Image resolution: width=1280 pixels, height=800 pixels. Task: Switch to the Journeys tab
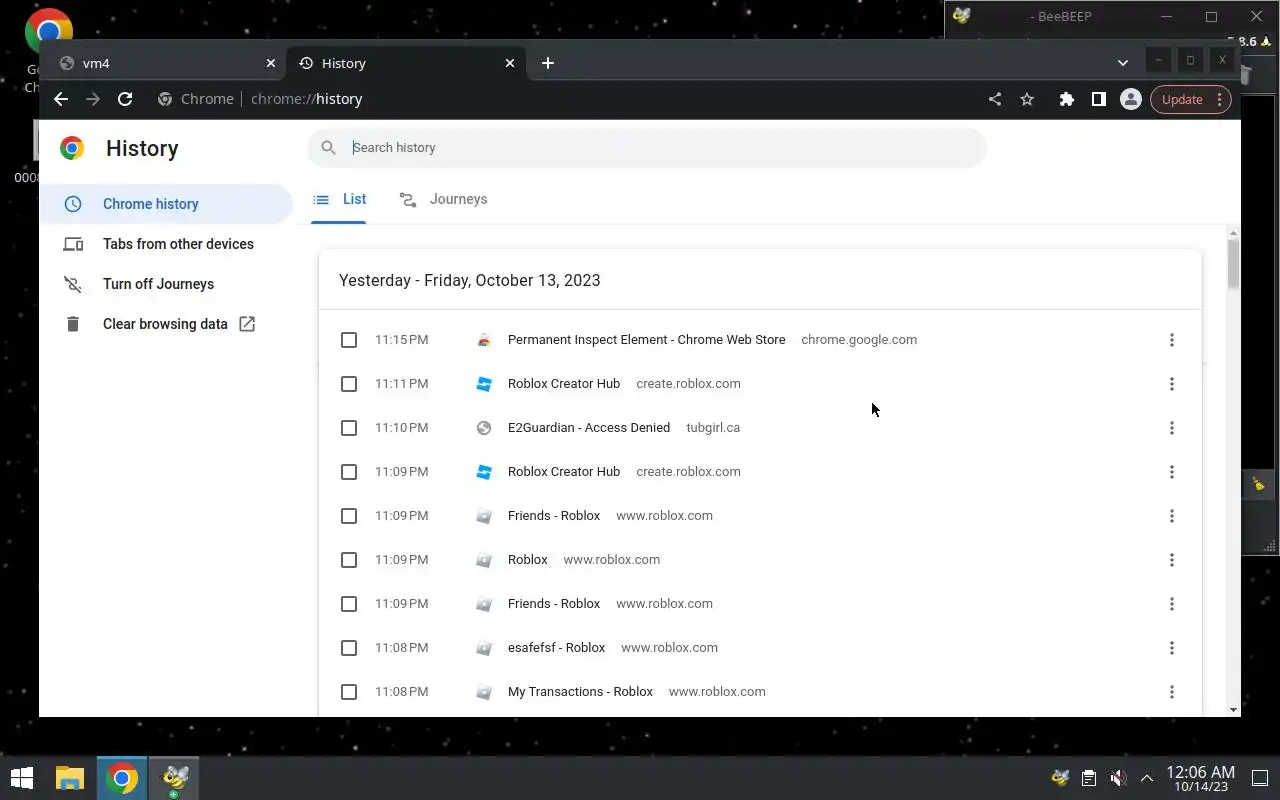coord(443,199)
